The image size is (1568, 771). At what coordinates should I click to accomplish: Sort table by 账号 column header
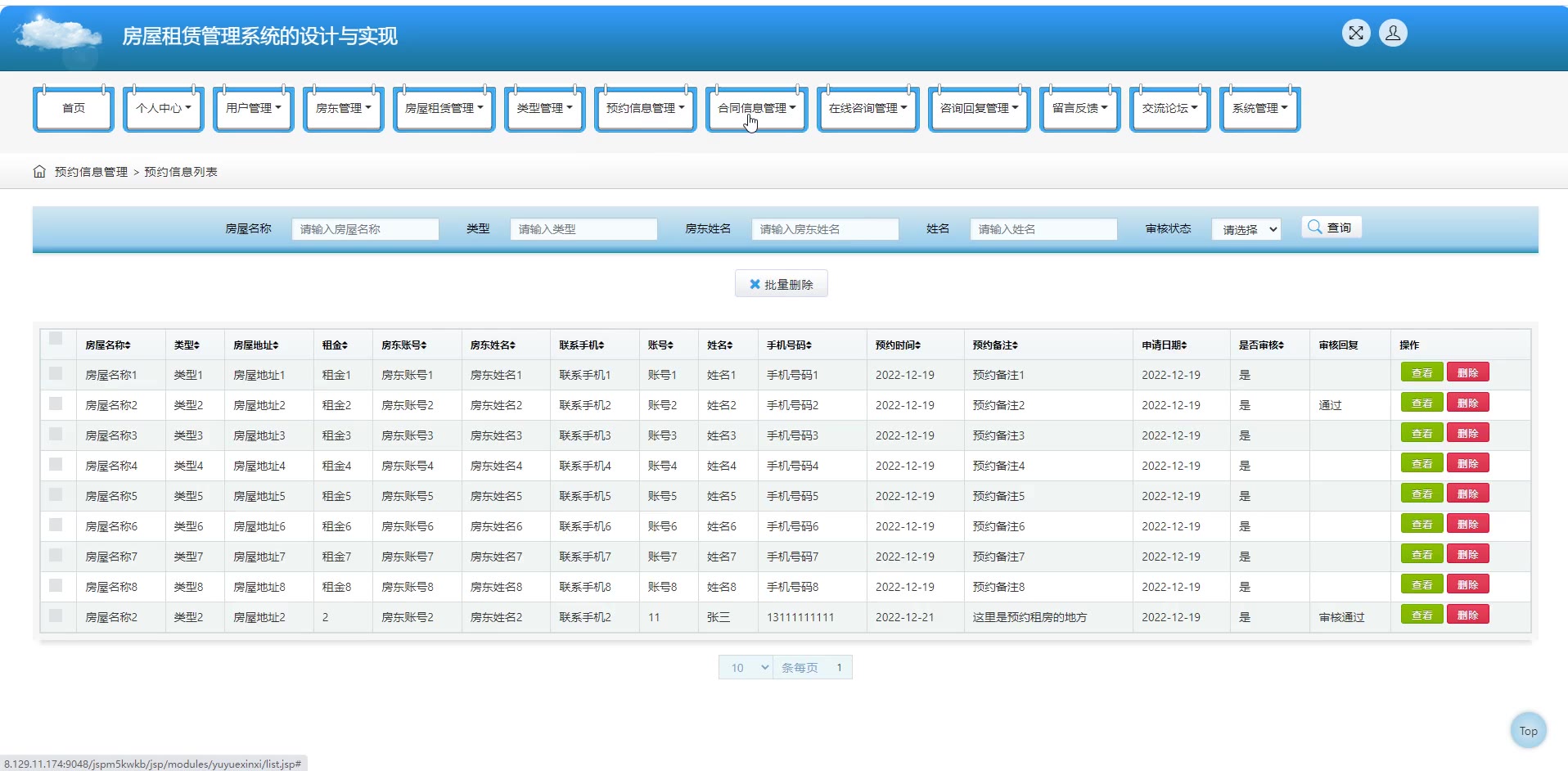coord(660,345)
